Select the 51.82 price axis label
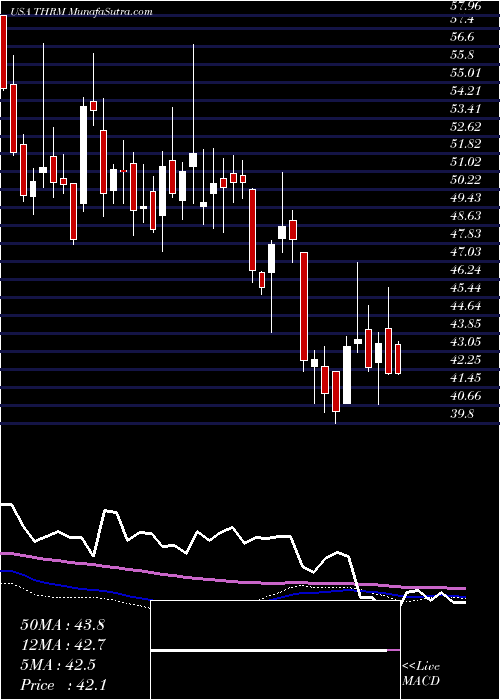This screenshot has height=700, width=500. point(467,144)
